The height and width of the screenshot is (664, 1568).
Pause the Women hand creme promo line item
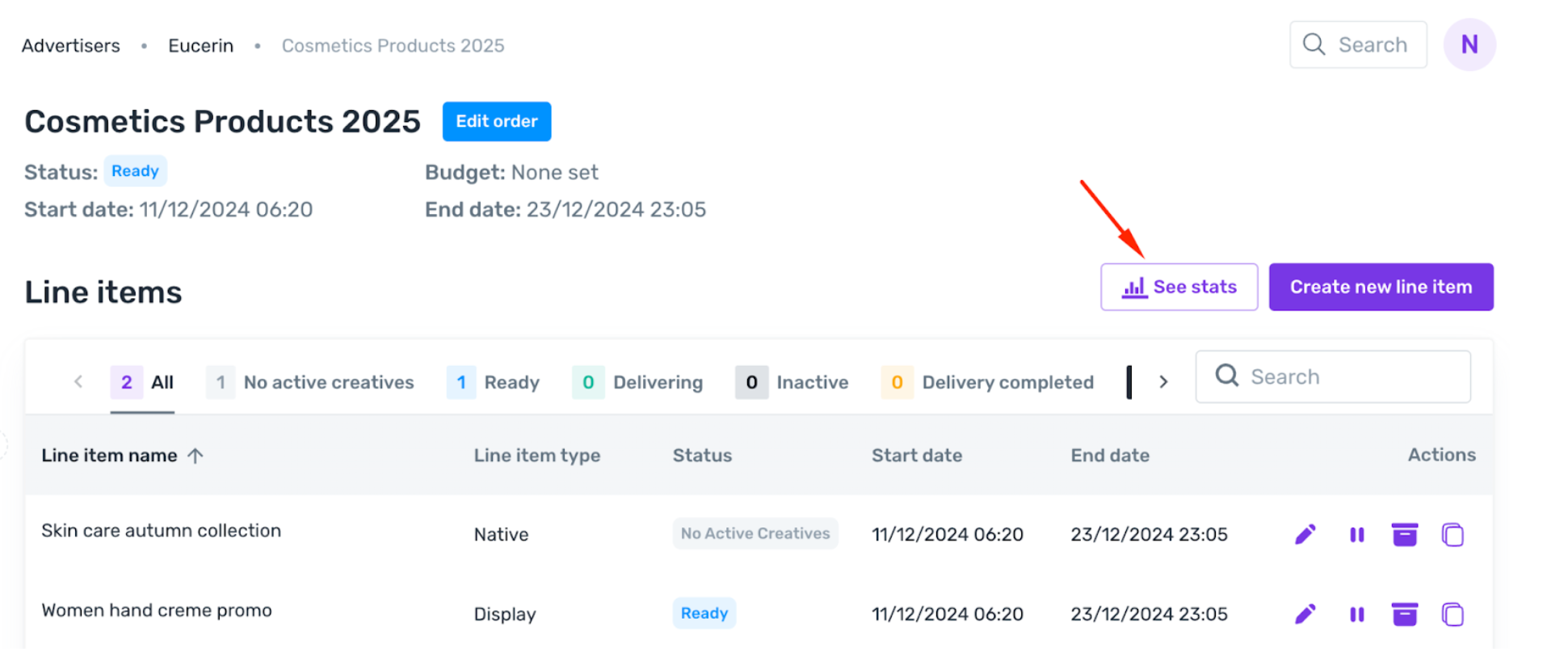click(1357, 614)
